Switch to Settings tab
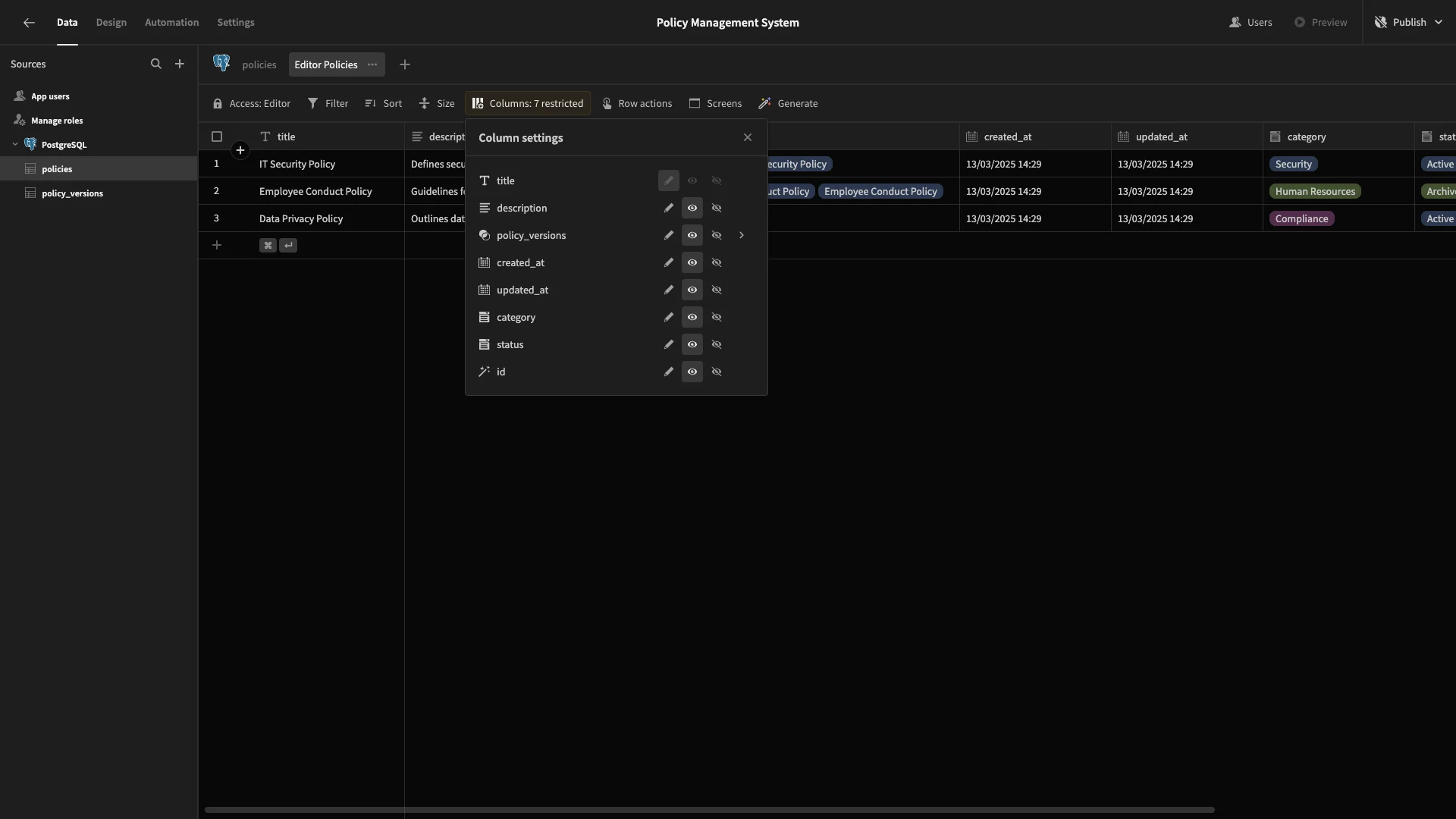1456x819 pixels. [236, 23]
